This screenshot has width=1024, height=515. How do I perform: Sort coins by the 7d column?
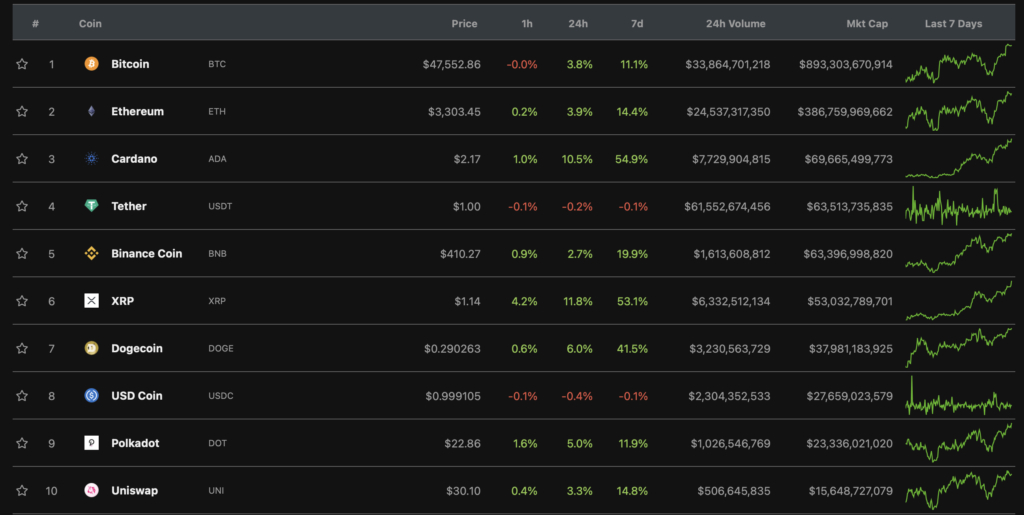(x=638, y=23)
